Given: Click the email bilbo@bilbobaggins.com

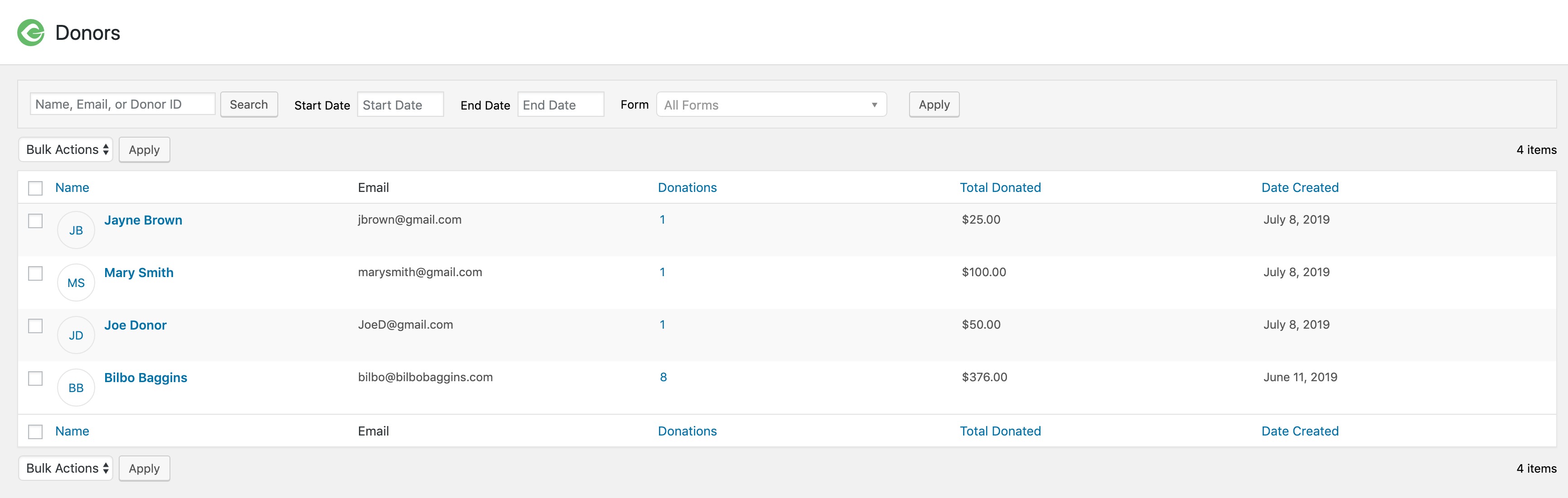Looking at the screenshot, I should (x=426, y=377).
